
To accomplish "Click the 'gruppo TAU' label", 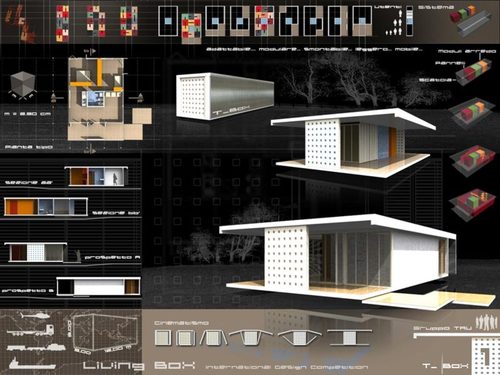I will [x=442, y=328].
